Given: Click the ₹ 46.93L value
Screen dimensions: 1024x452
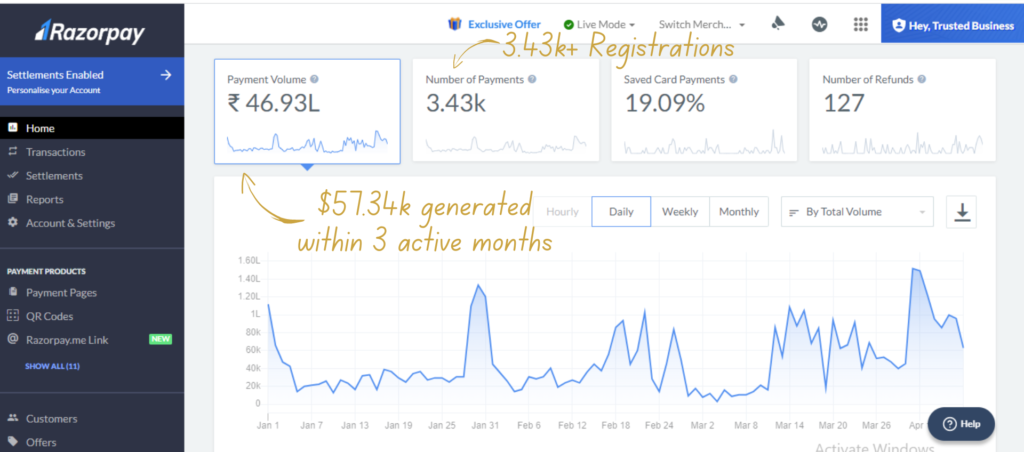Looking at the screenshot, I should tap(274, 103).
